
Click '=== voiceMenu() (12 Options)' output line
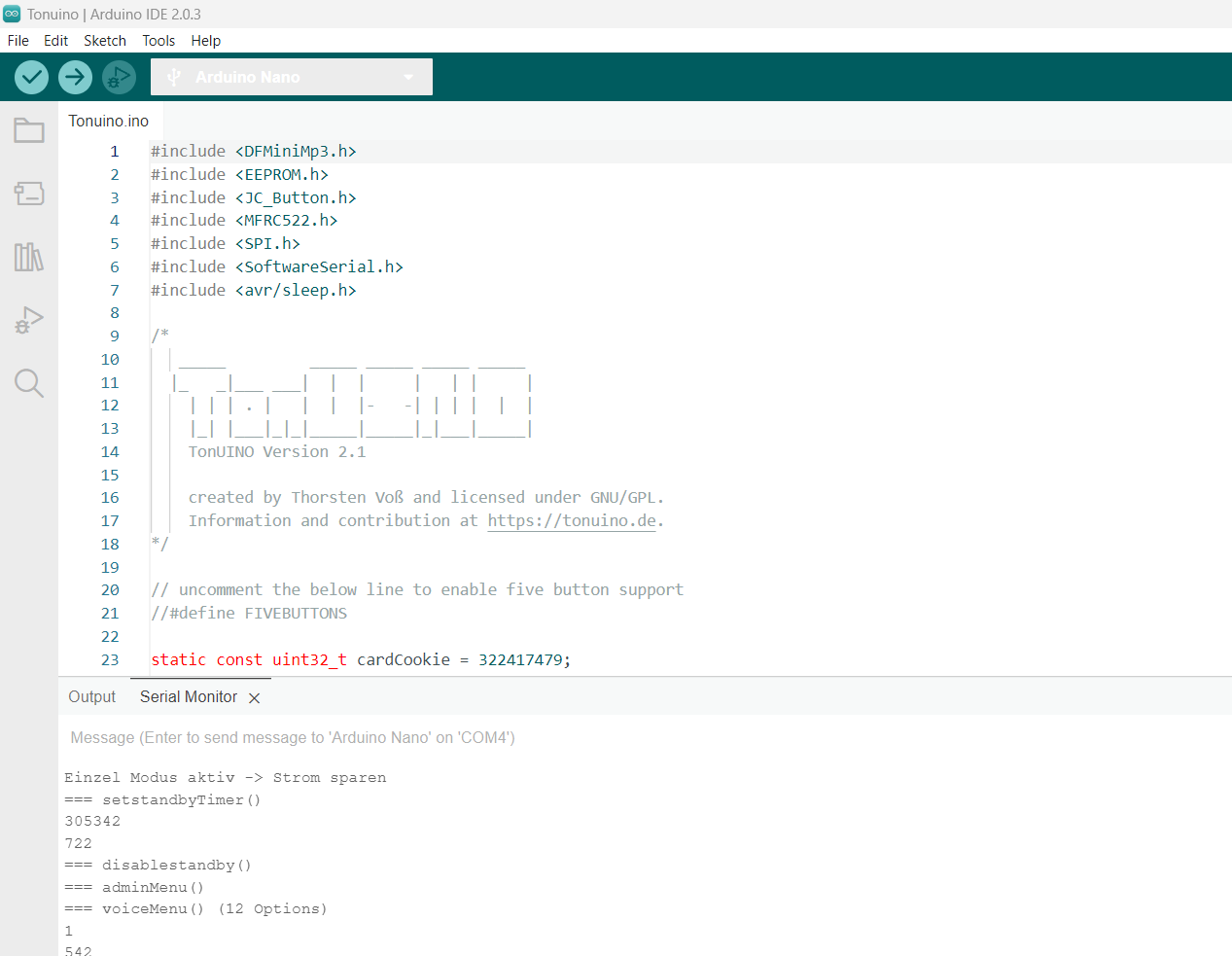(x=195, y=908)
